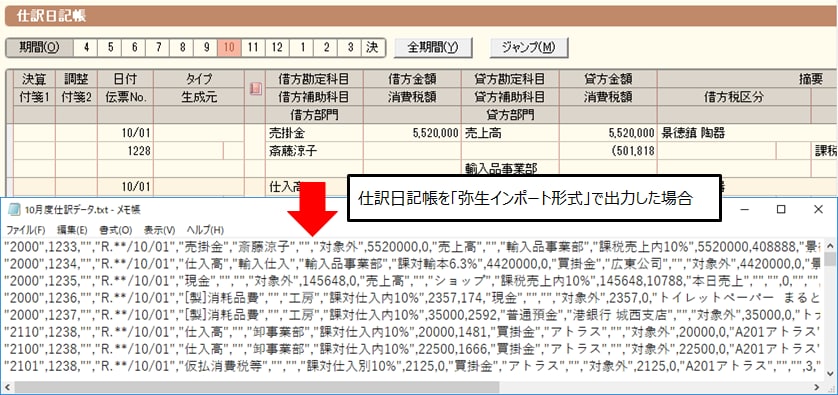Select the 決 settlement period button
Image resolution: width=838 pixels, height=395 pixels.
pyautogui.click(x=372, y=47)
